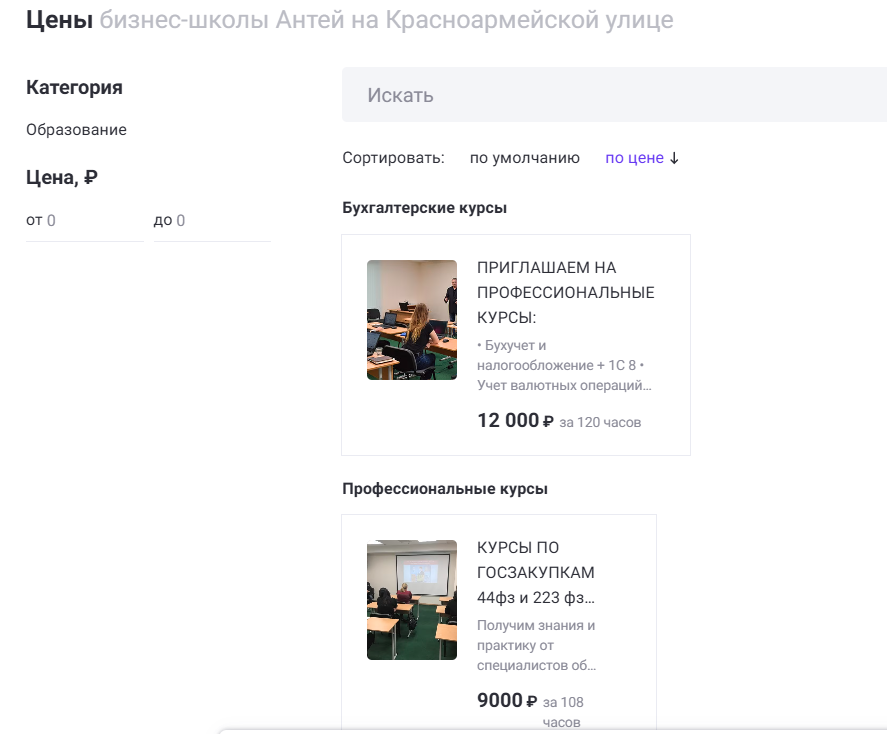Click the Цены page heading

pyautogui.click(x=59, y=20)
